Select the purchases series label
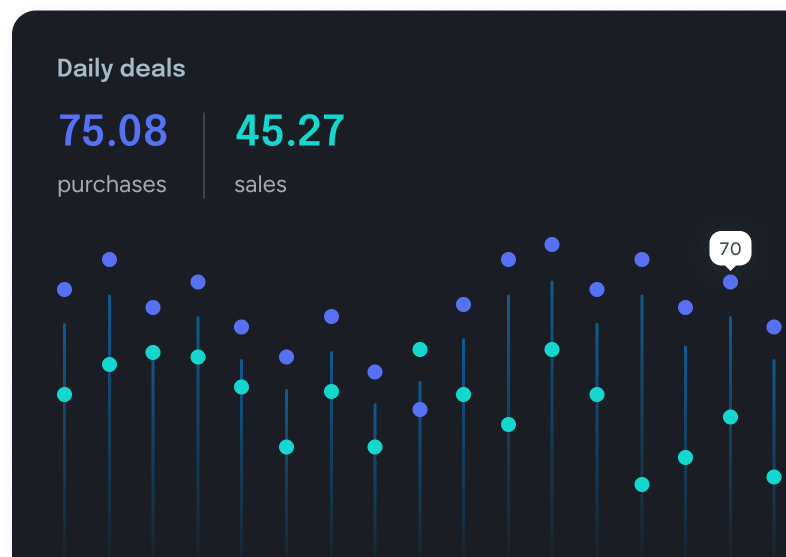Image resolution: width=786 pixels, height=557 pixels. (x=112, y=185)
